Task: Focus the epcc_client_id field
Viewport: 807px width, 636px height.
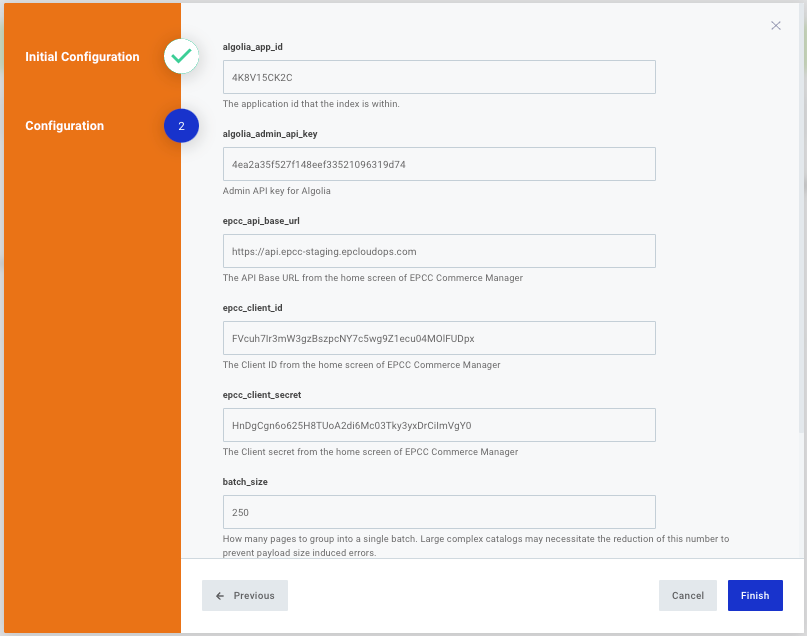Action: [438, 338]
